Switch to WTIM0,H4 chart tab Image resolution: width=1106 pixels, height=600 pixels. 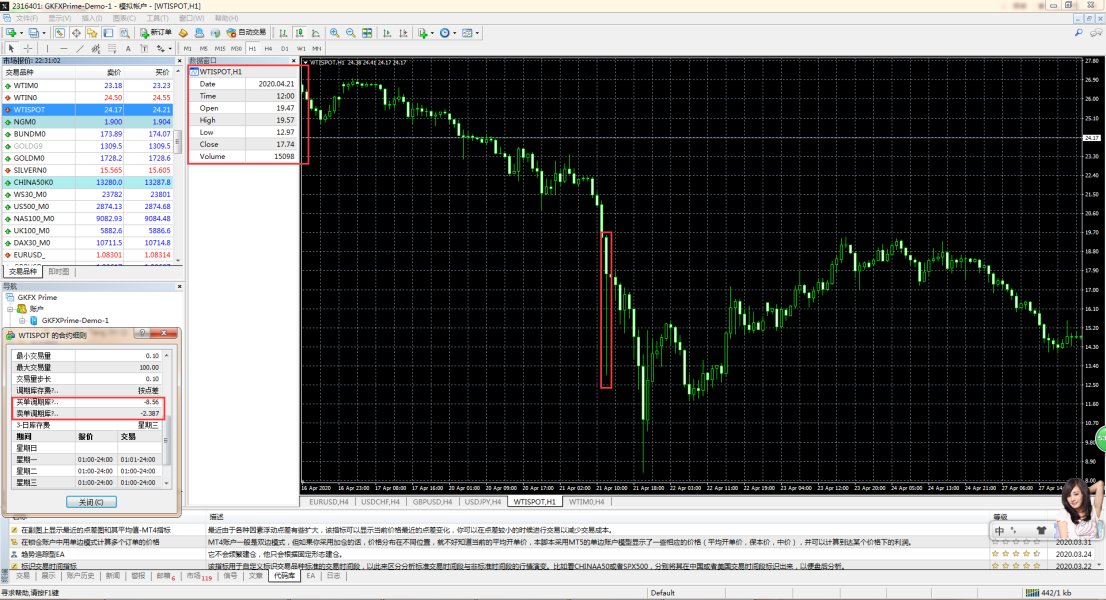(587, 502)
